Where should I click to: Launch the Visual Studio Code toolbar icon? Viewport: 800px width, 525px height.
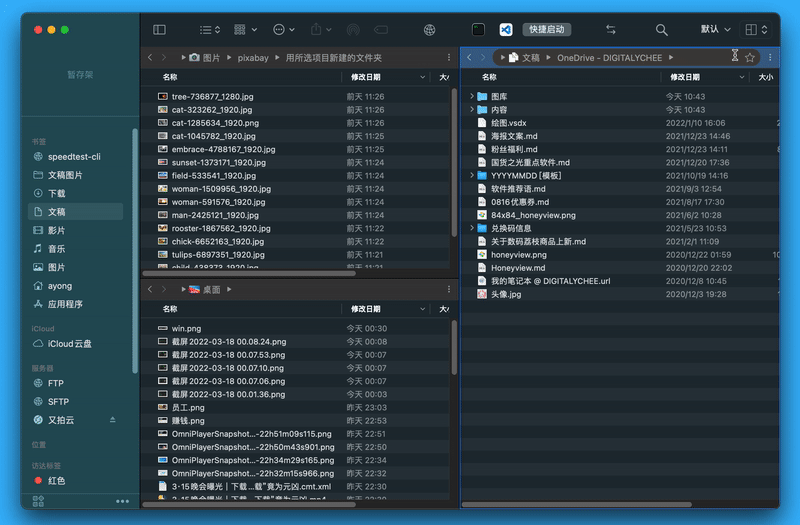pyautogui.click(x=506, y=30)
